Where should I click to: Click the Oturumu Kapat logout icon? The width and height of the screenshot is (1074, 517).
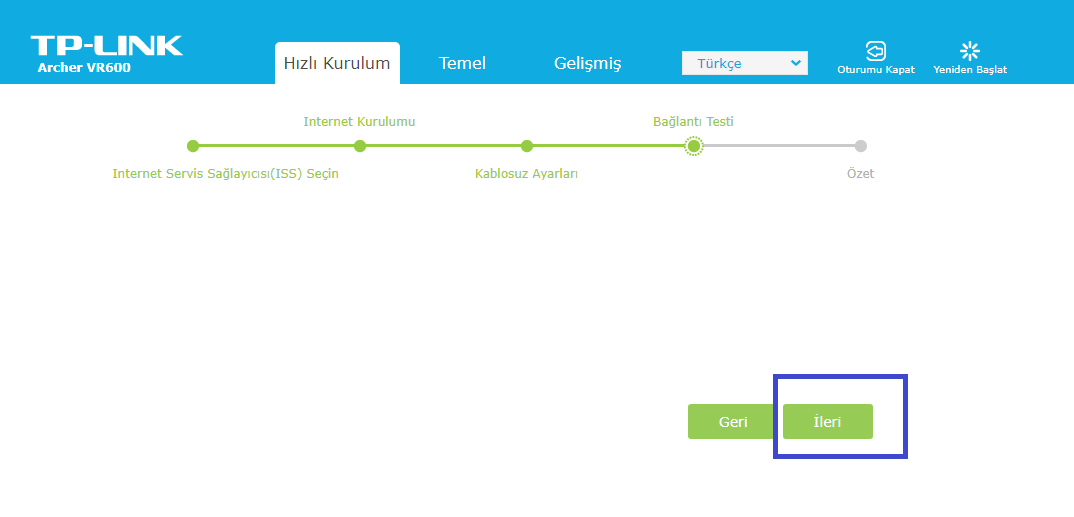[875, 51]
